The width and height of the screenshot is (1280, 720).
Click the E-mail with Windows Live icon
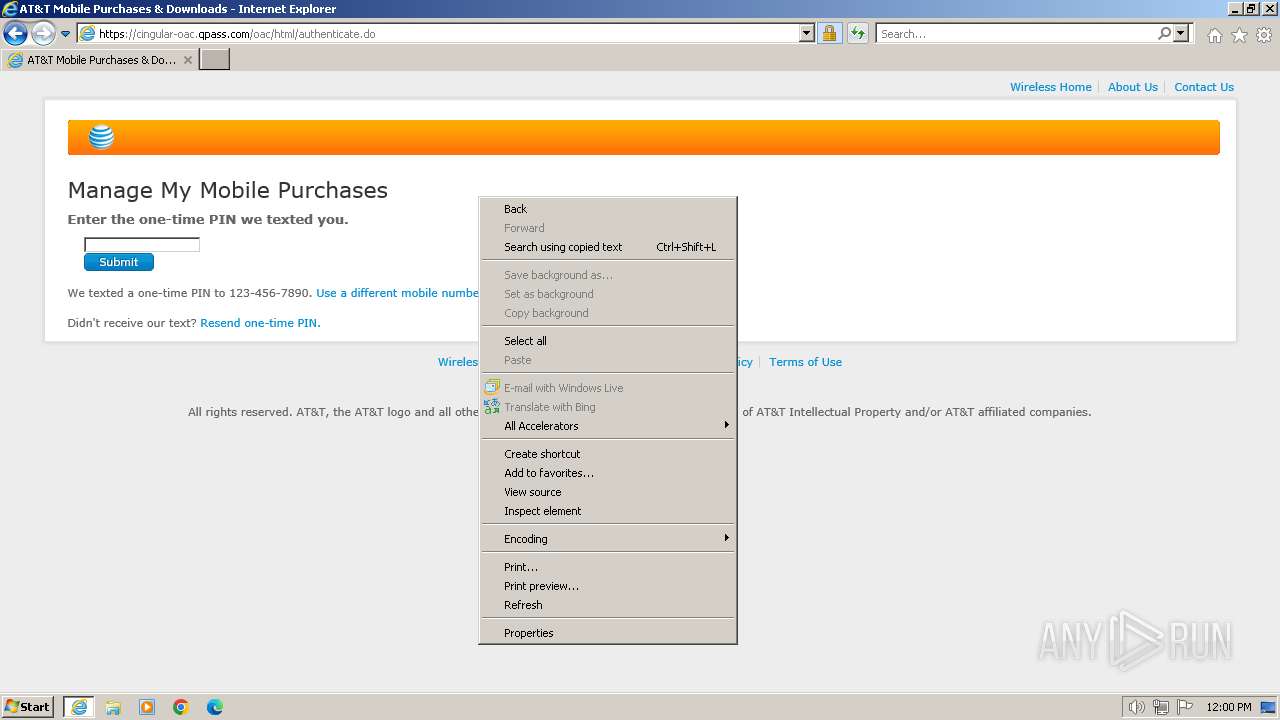(x=491, y=387)
